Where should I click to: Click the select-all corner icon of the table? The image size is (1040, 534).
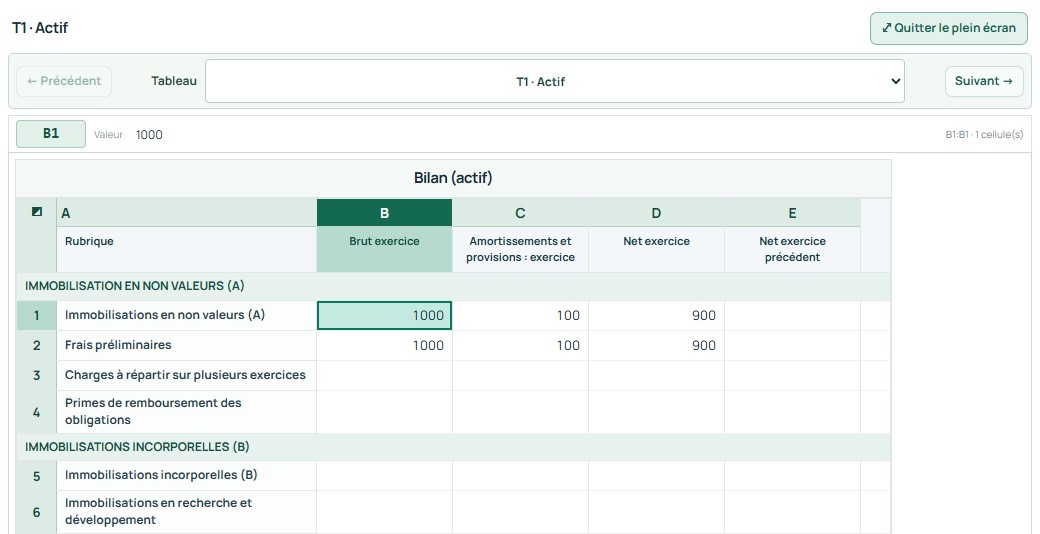[x=36, y=212]
